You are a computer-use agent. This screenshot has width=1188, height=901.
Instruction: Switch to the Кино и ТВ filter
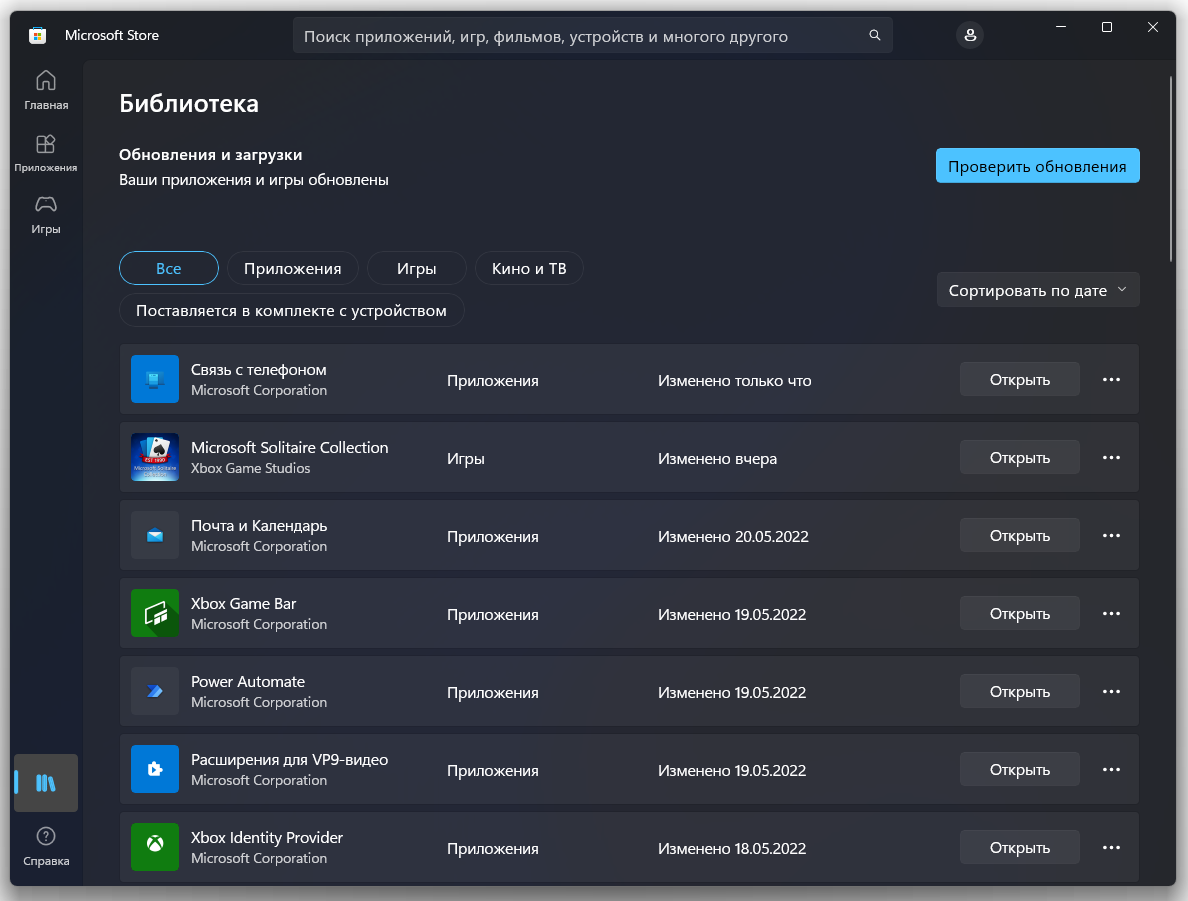pos(529,268)
